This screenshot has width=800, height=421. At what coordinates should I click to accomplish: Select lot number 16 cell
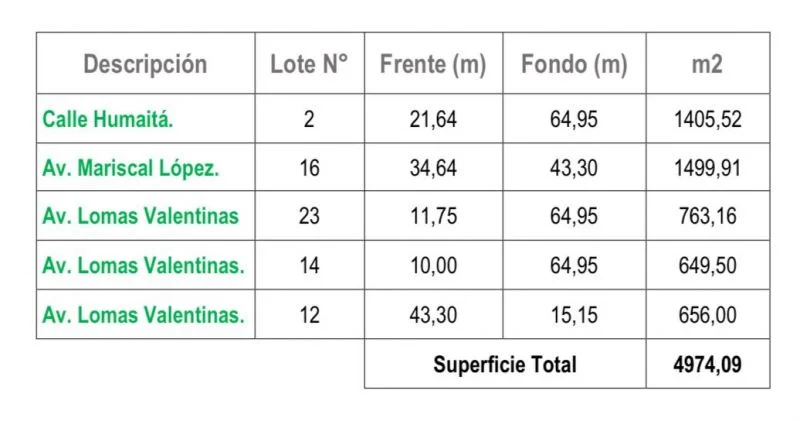pos(309,168)
